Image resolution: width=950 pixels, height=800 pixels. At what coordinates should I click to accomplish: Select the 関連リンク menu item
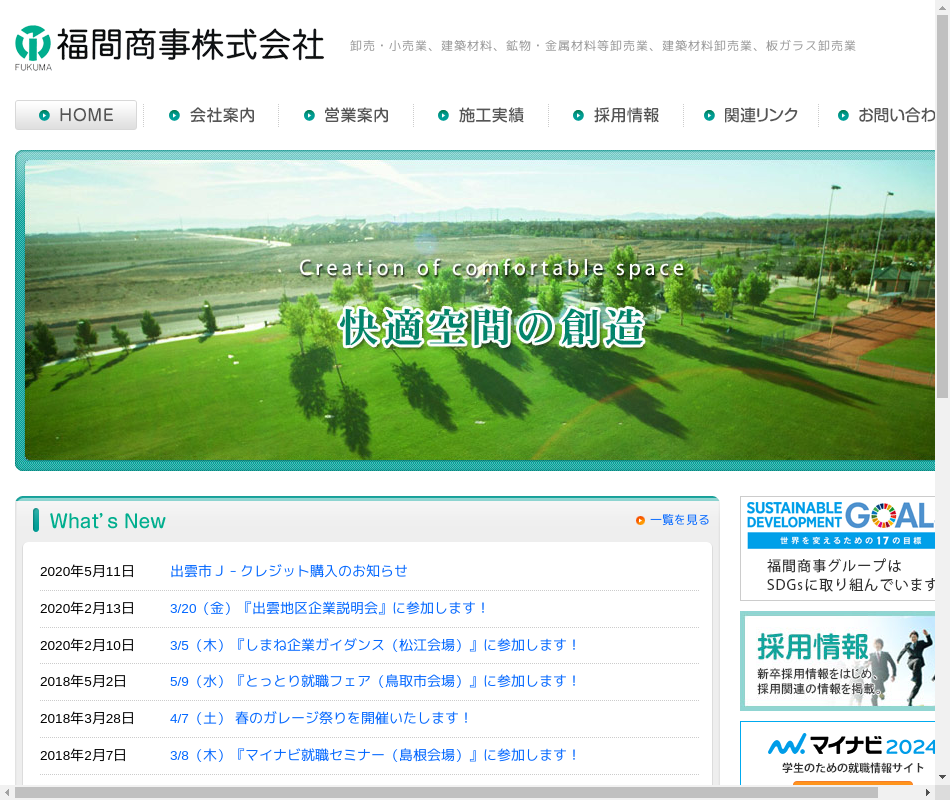pyautogui.click(x=751, y=115)
